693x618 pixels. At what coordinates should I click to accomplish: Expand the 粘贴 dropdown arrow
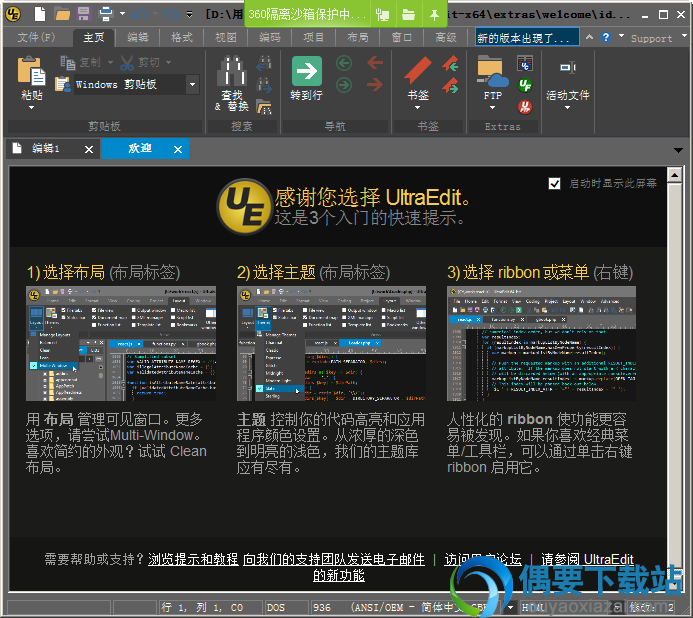click(x=31, y=107)
